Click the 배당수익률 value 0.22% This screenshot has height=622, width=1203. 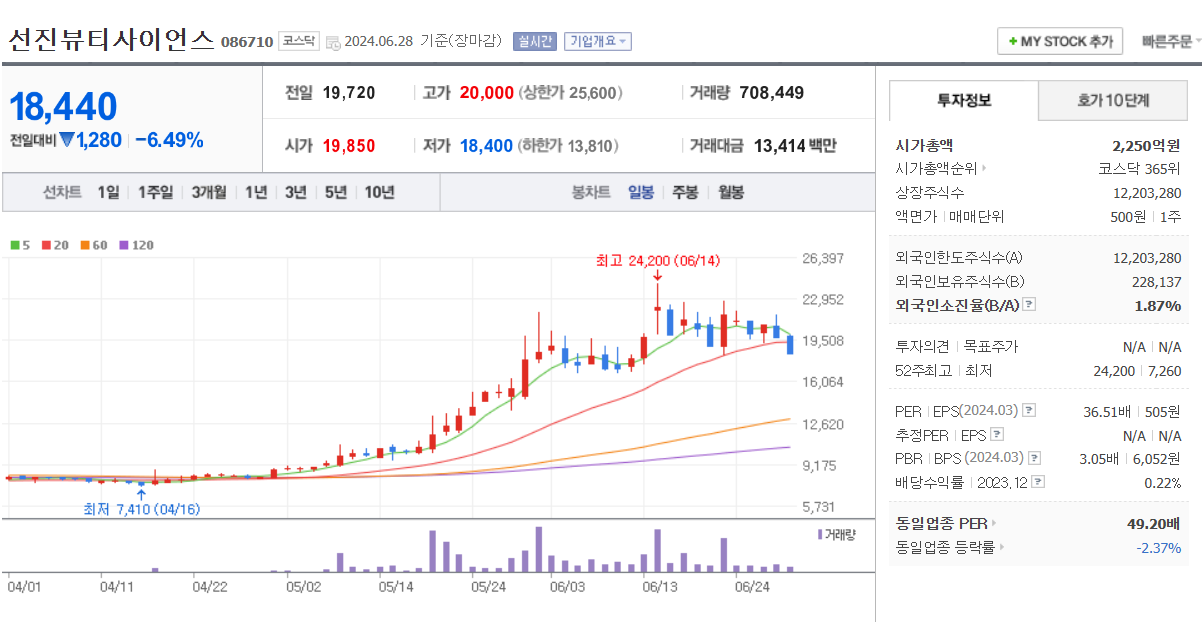coord(1162,482)
